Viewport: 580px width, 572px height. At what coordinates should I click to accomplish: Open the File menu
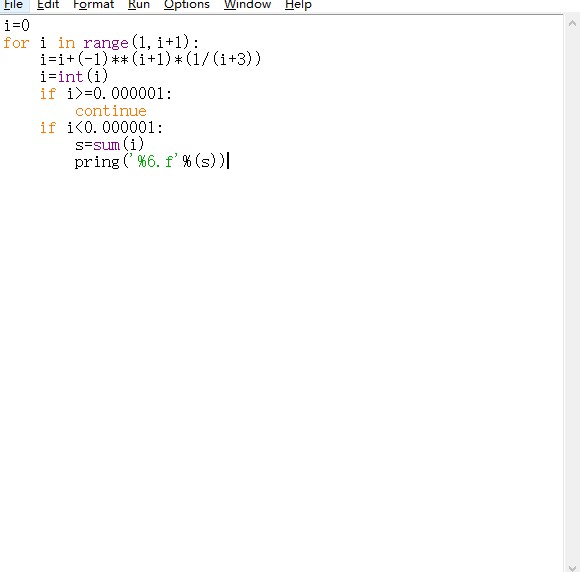pos(13,5)
